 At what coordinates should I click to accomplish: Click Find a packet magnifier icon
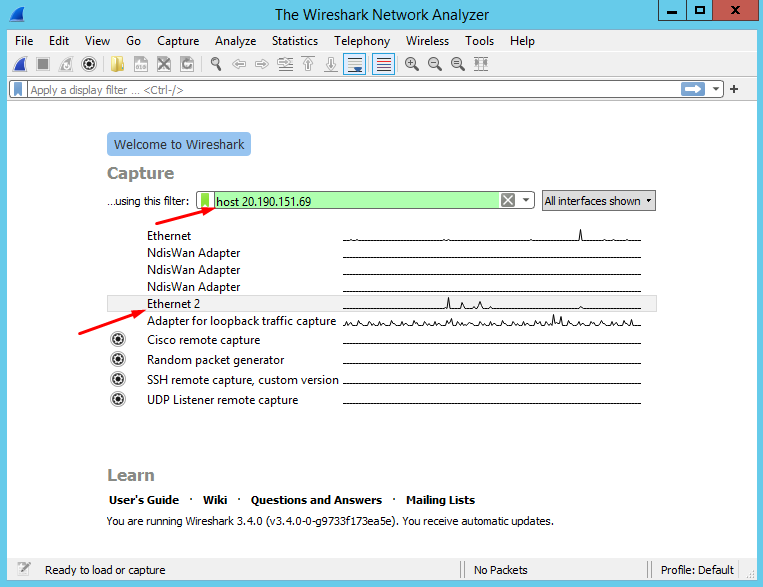216,64
